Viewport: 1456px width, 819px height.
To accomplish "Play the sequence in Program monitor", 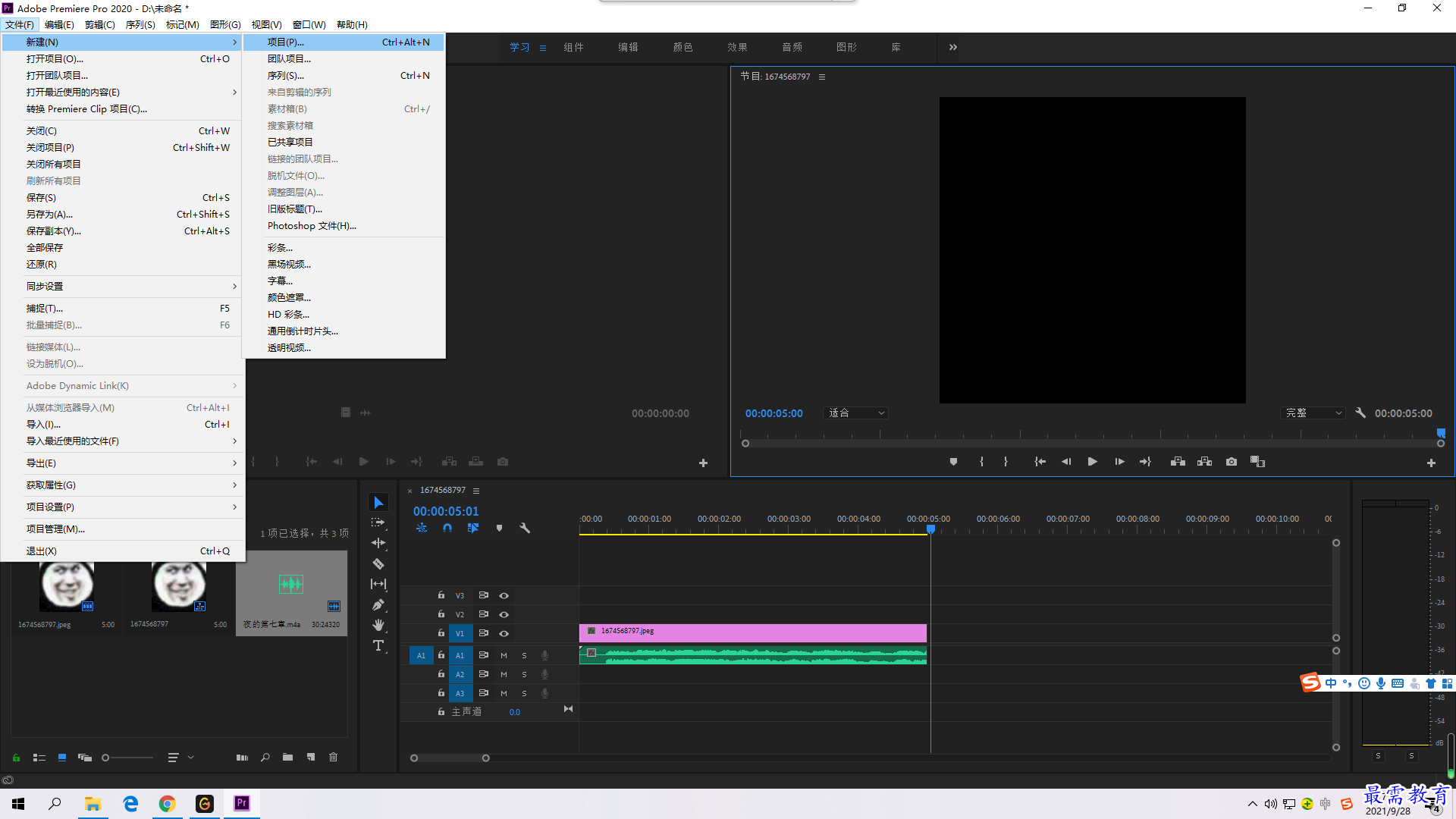I will pyautogui.click(x=1092, y=462).
